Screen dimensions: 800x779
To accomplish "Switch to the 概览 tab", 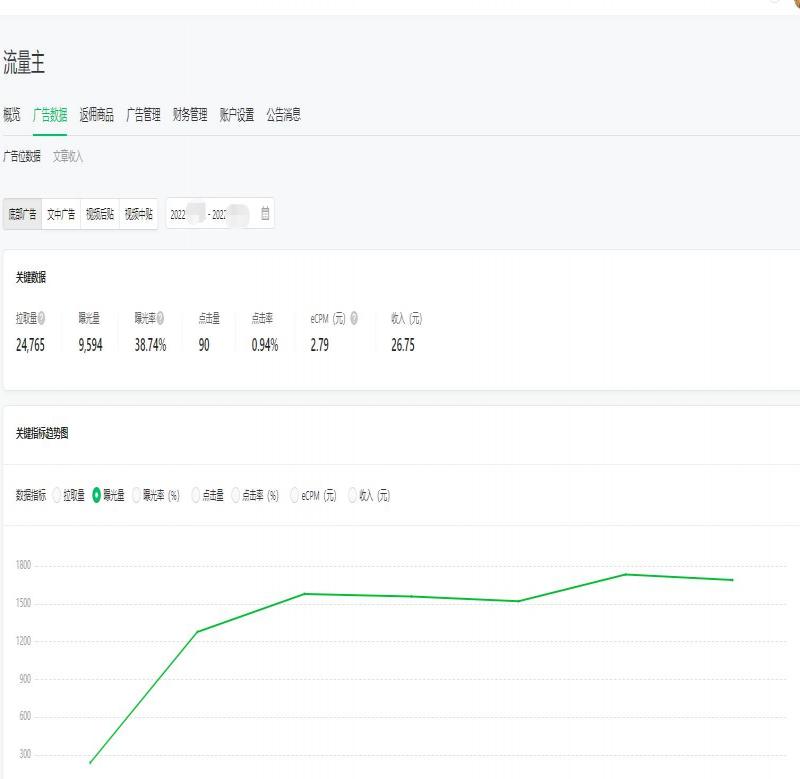I will (x=12, y=115).
